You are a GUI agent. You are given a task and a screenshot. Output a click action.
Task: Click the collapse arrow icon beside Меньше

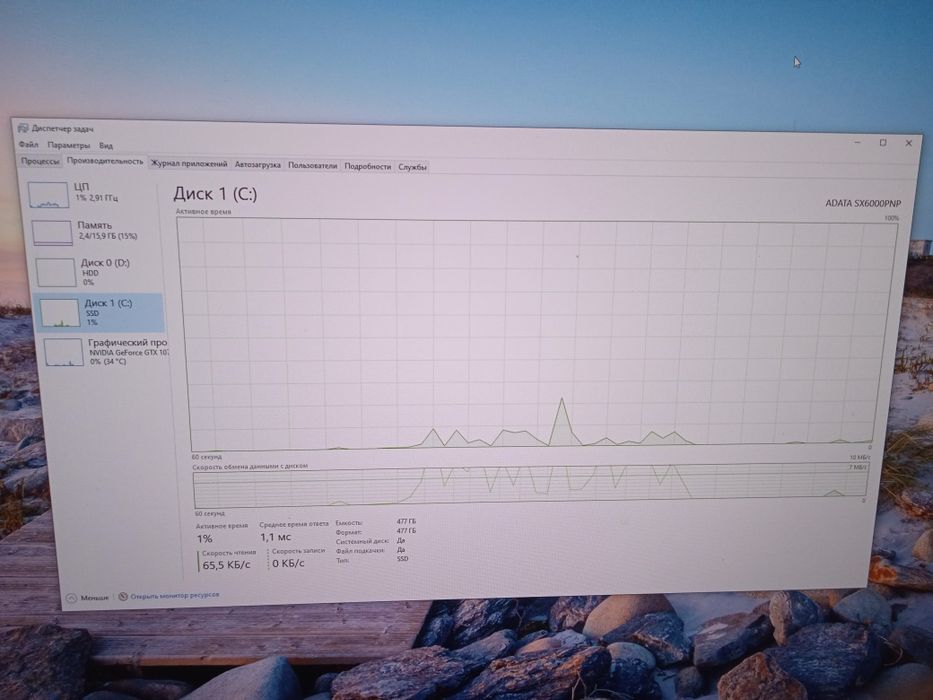71,598
